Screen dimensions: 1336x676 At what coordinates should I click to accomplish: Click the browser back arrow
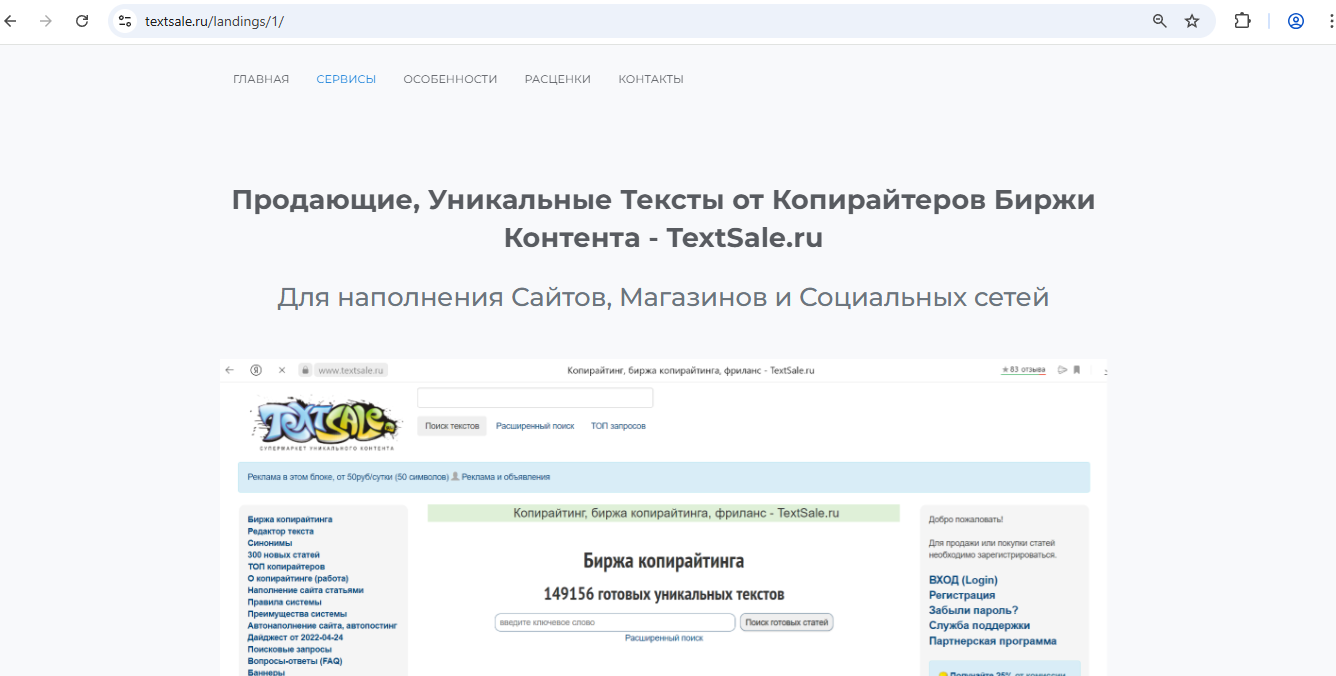pos(12,21)
